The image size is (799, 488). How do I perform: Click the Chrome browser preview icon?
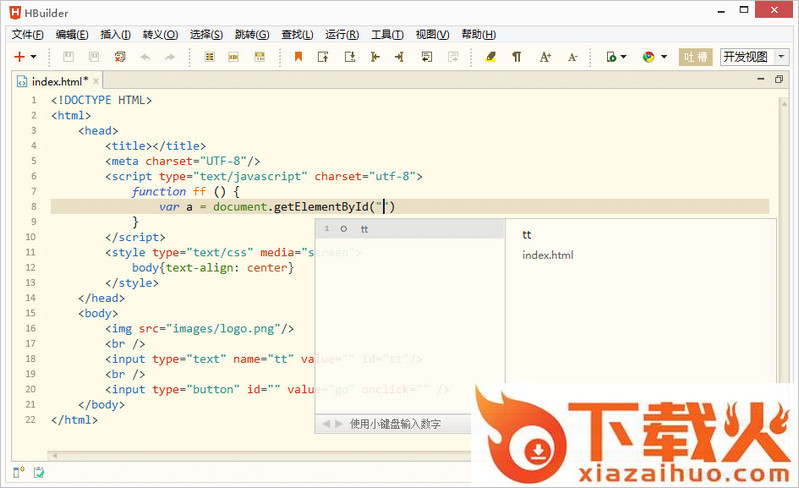tap(648, 57)
